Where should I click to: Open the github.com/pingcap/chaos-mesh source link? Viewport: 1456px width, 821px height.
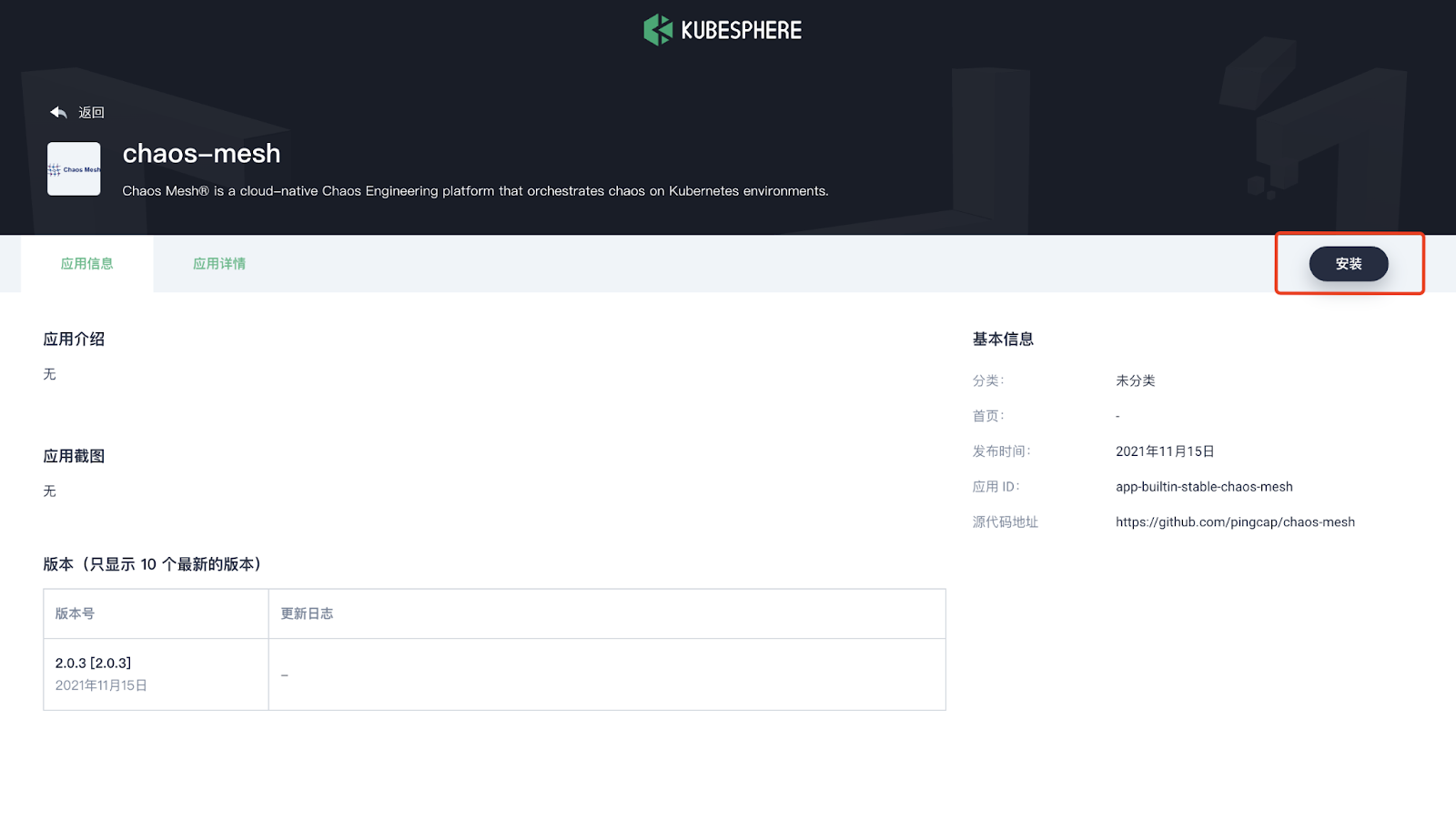tap(1235, 522)
